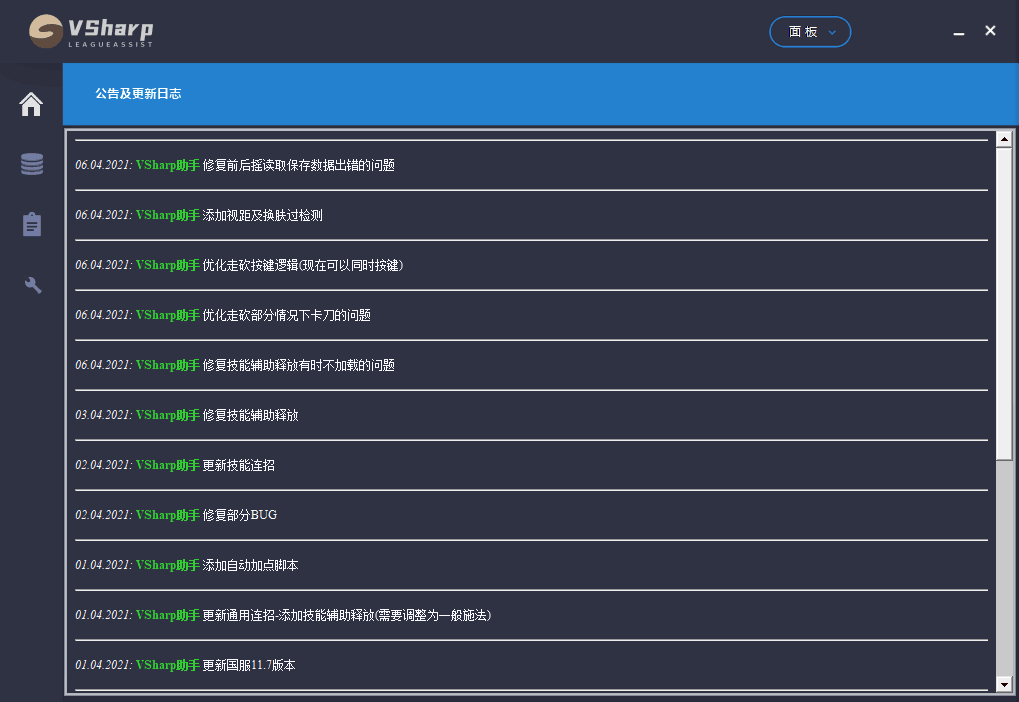Expand the 面板 dropdown
The width and height of the screenshot is (1019, 702).
pyautogui.click(x=810, y=32)
